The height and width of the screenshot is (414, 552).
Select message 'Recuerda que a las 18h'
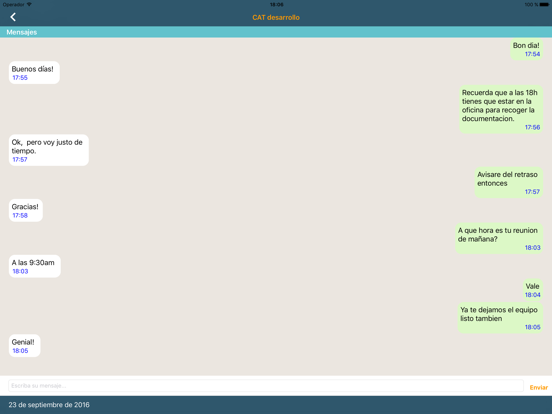click(501, 109)
